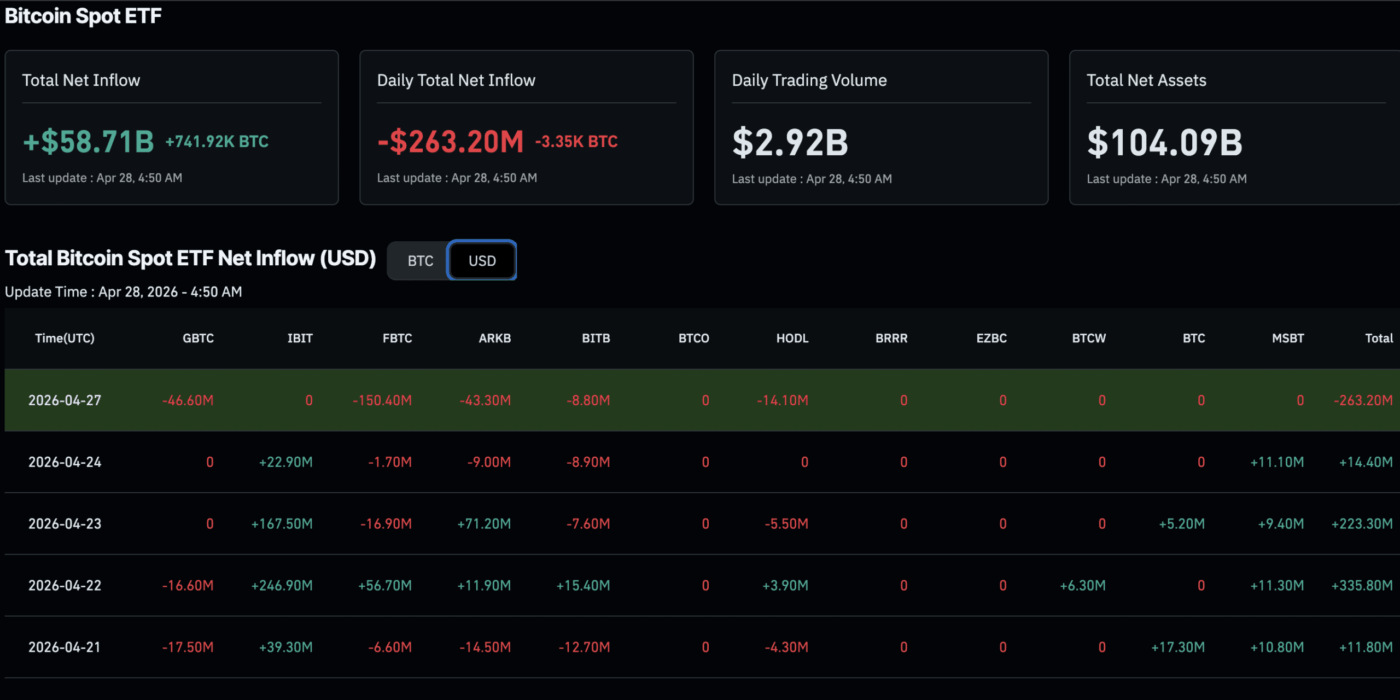The image size is (1400, 700).
Task: Open the Total Net Inflow card
Action: click(171, 128)
